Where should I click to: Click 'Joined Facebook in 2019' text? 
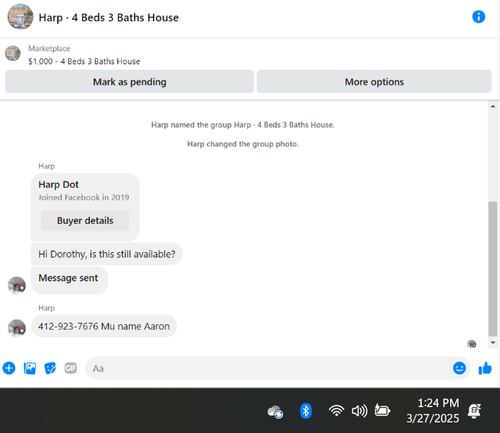tap(84, 197)
